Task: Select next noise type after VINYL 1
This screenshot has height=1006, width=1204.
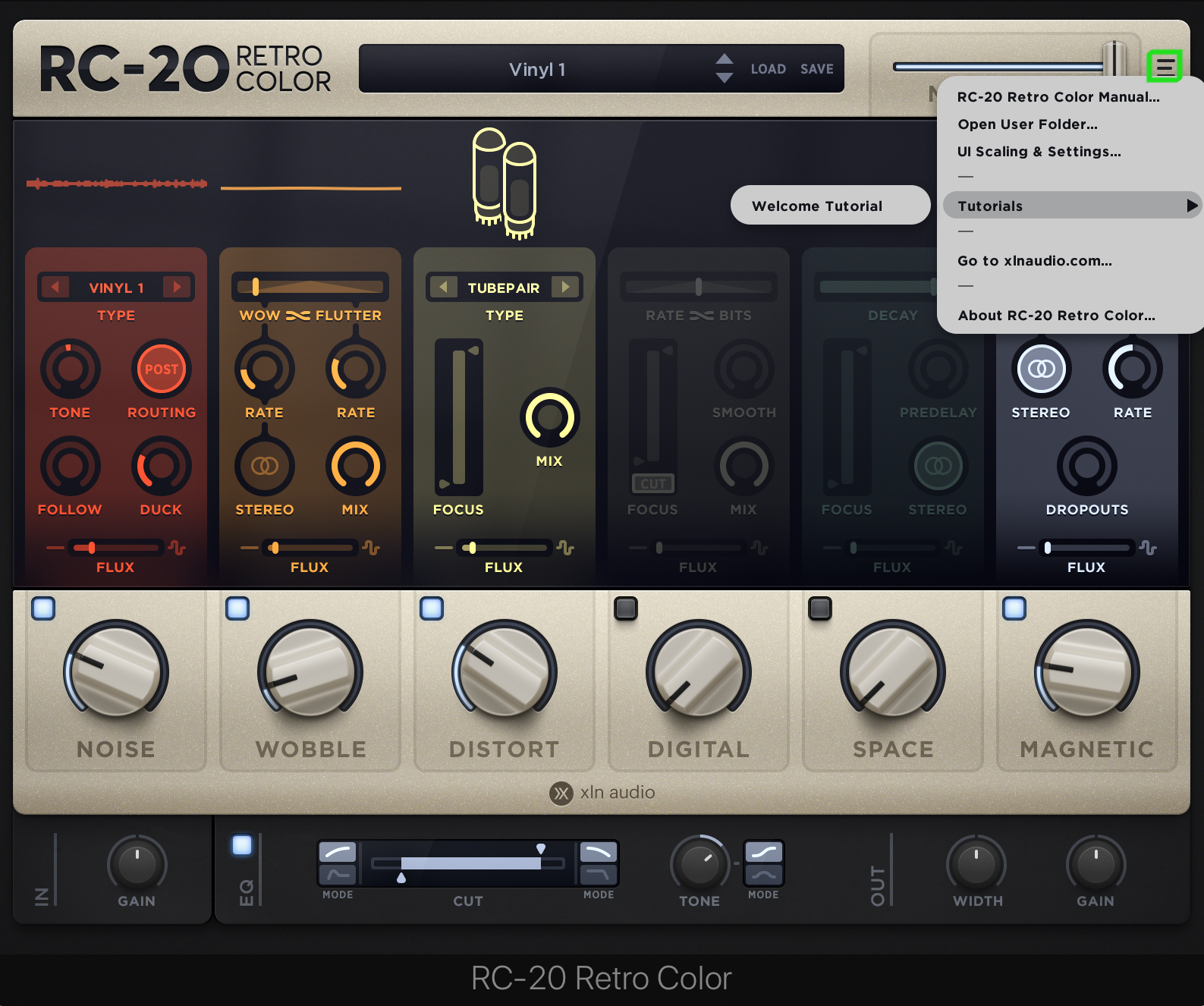Action: 177,288
